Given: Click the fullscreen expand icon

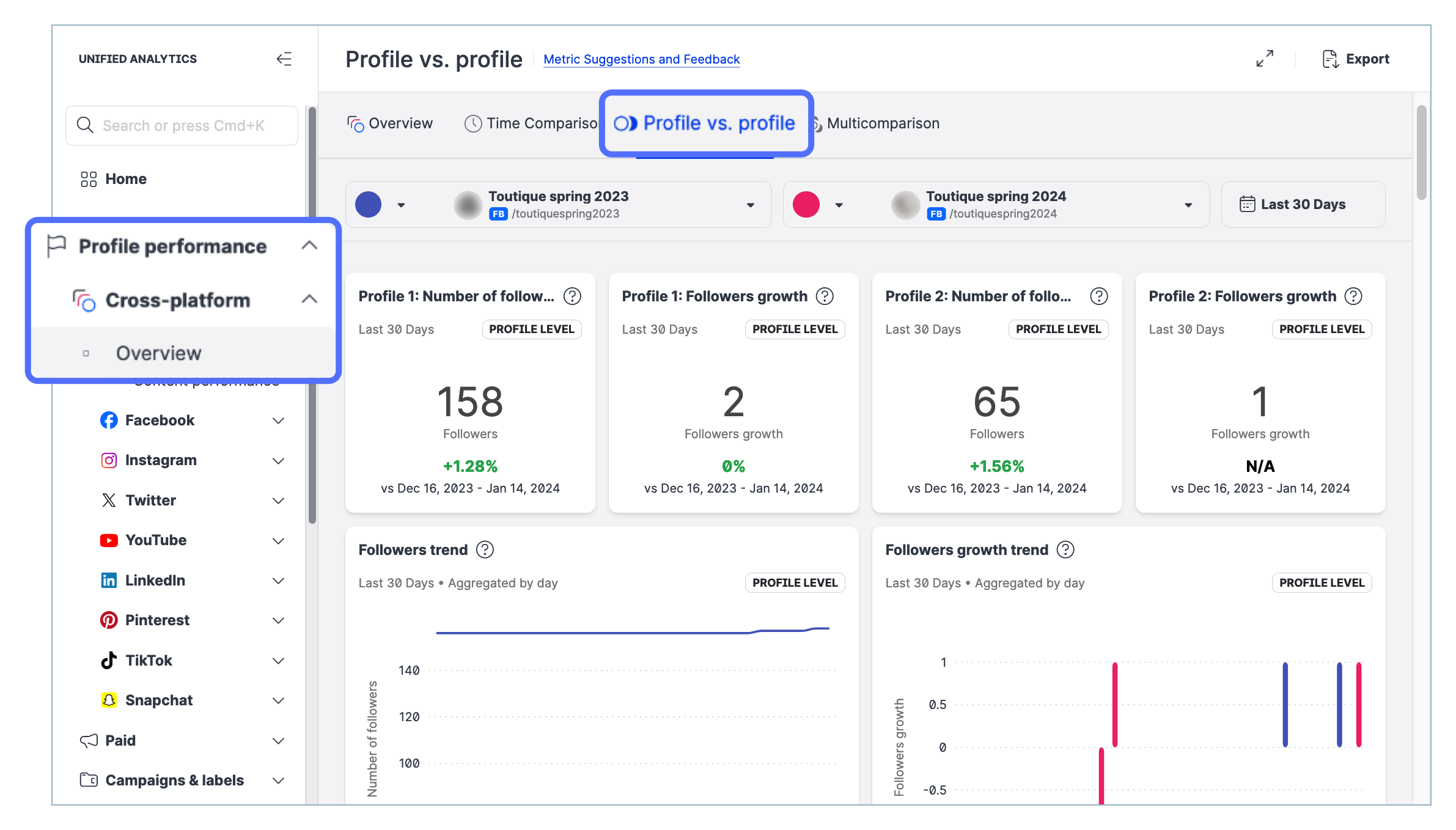Looking at the screenshot, I should pyautogui.click(x=1265, y=59).
